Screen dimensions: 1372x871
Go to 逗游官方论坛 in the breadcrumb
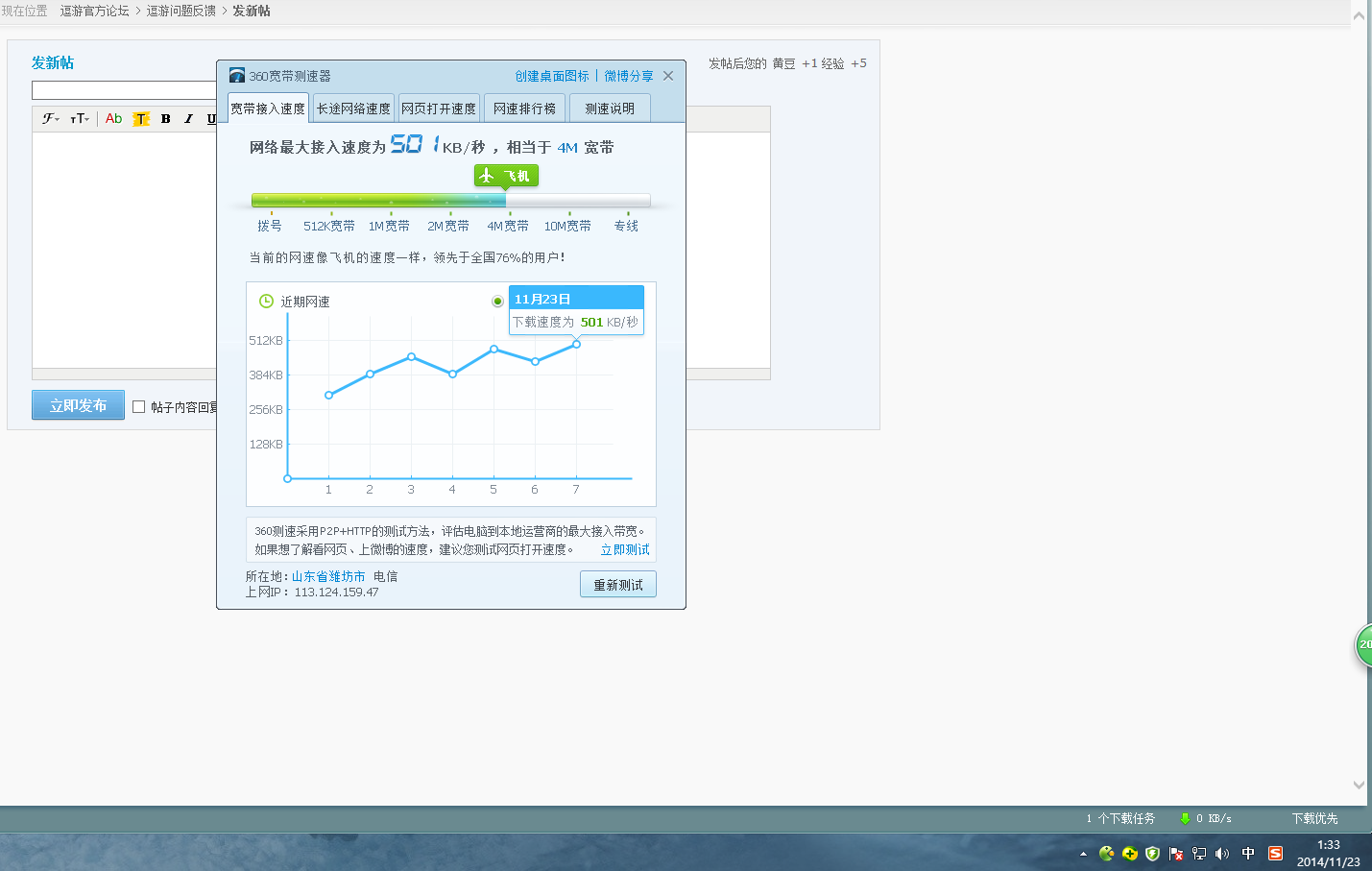click(94, 11)
